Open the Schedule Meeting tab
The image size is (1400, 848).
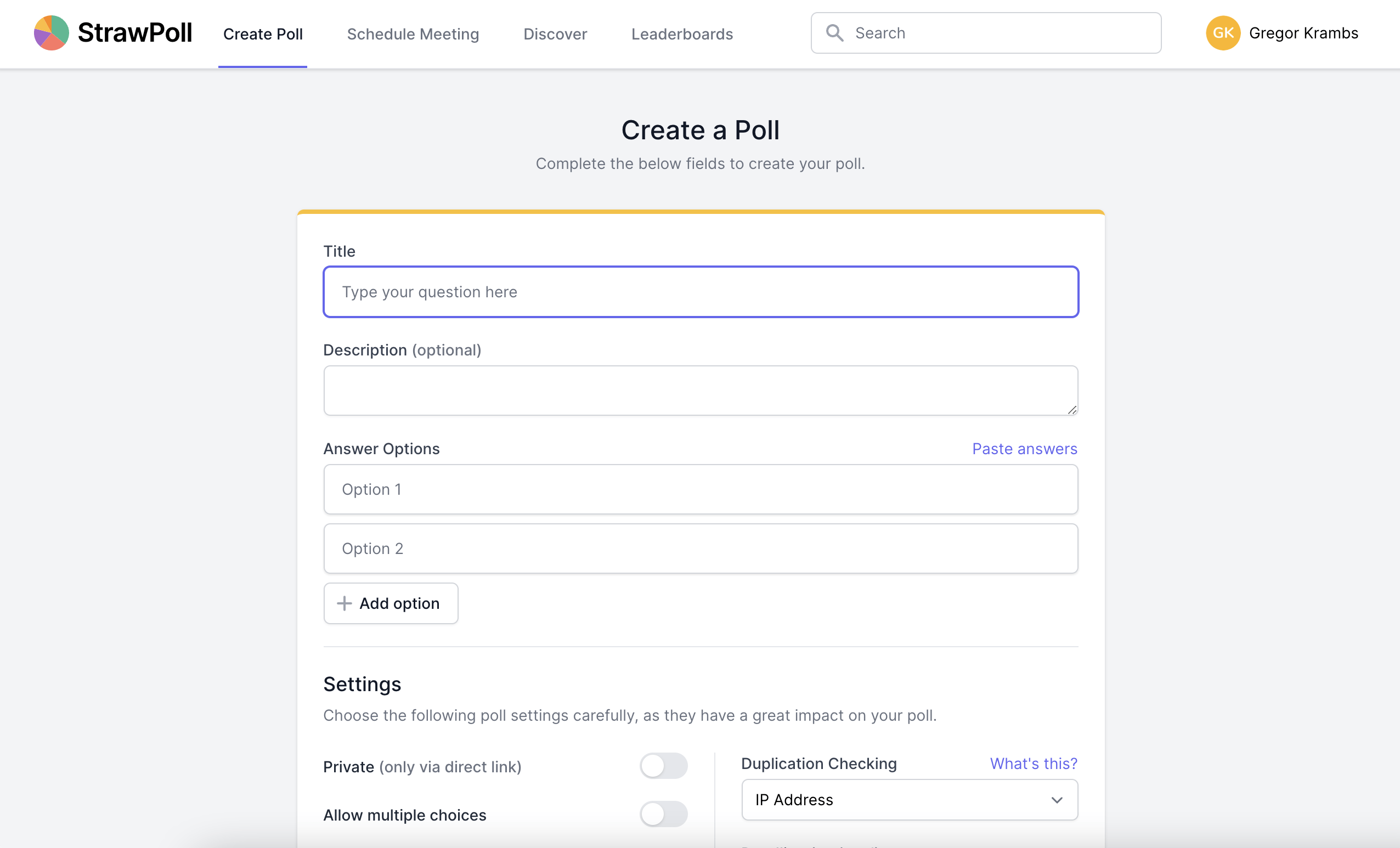pos(412,33)
